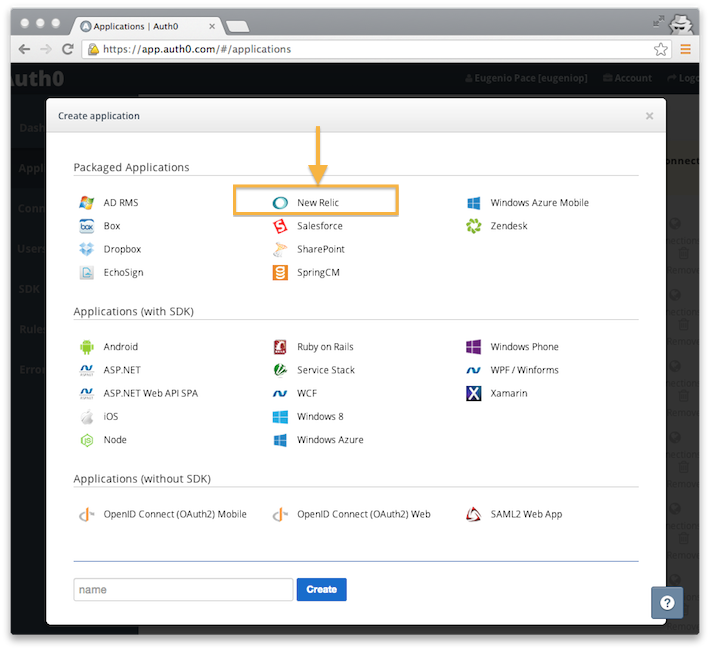Image resolution: width=710 pixels, height=650 pixels.
Task: Choose the ASP.NET Web API SPA icon
Action: 86,393
